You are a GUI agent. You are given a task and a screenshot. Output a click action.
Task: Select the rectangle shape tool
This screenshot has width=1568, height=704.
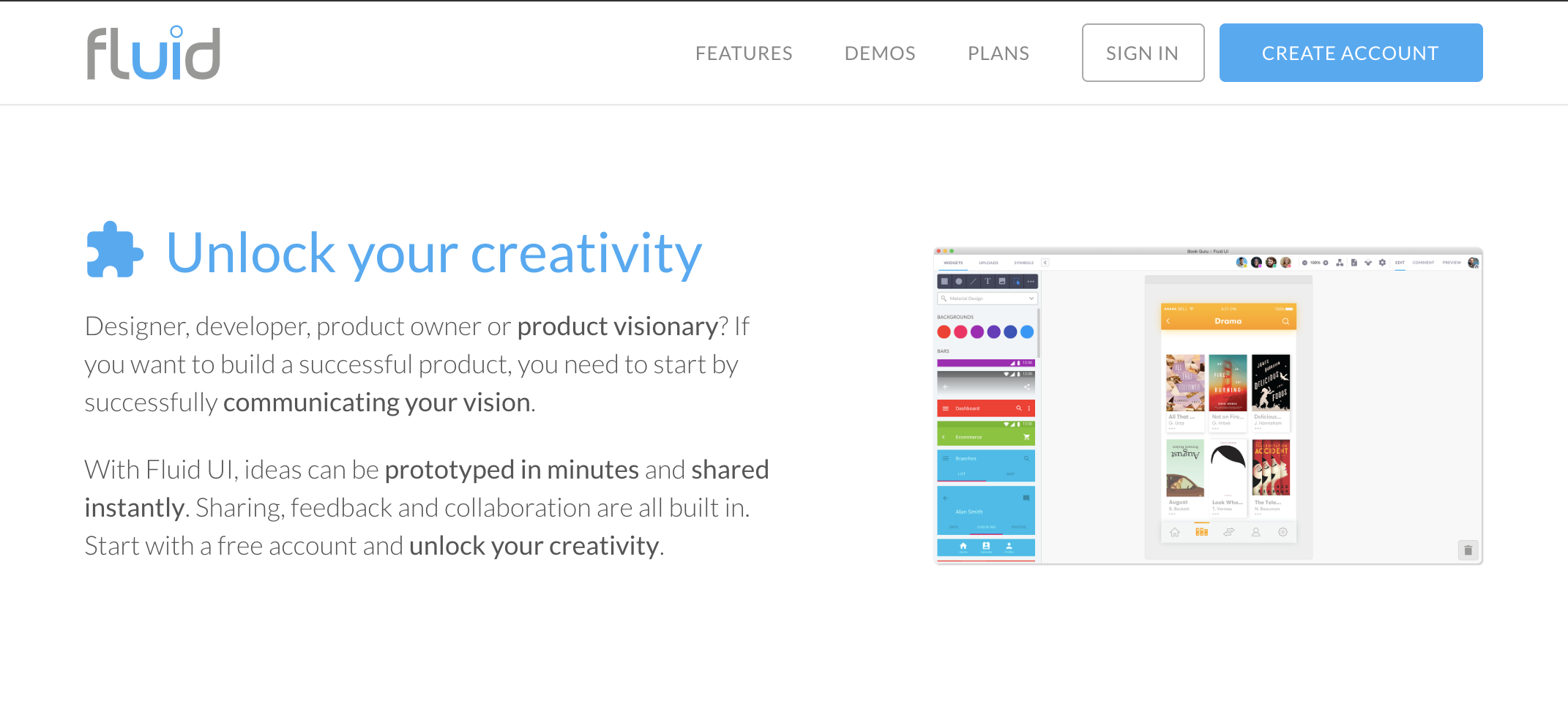tap(944, 281)
